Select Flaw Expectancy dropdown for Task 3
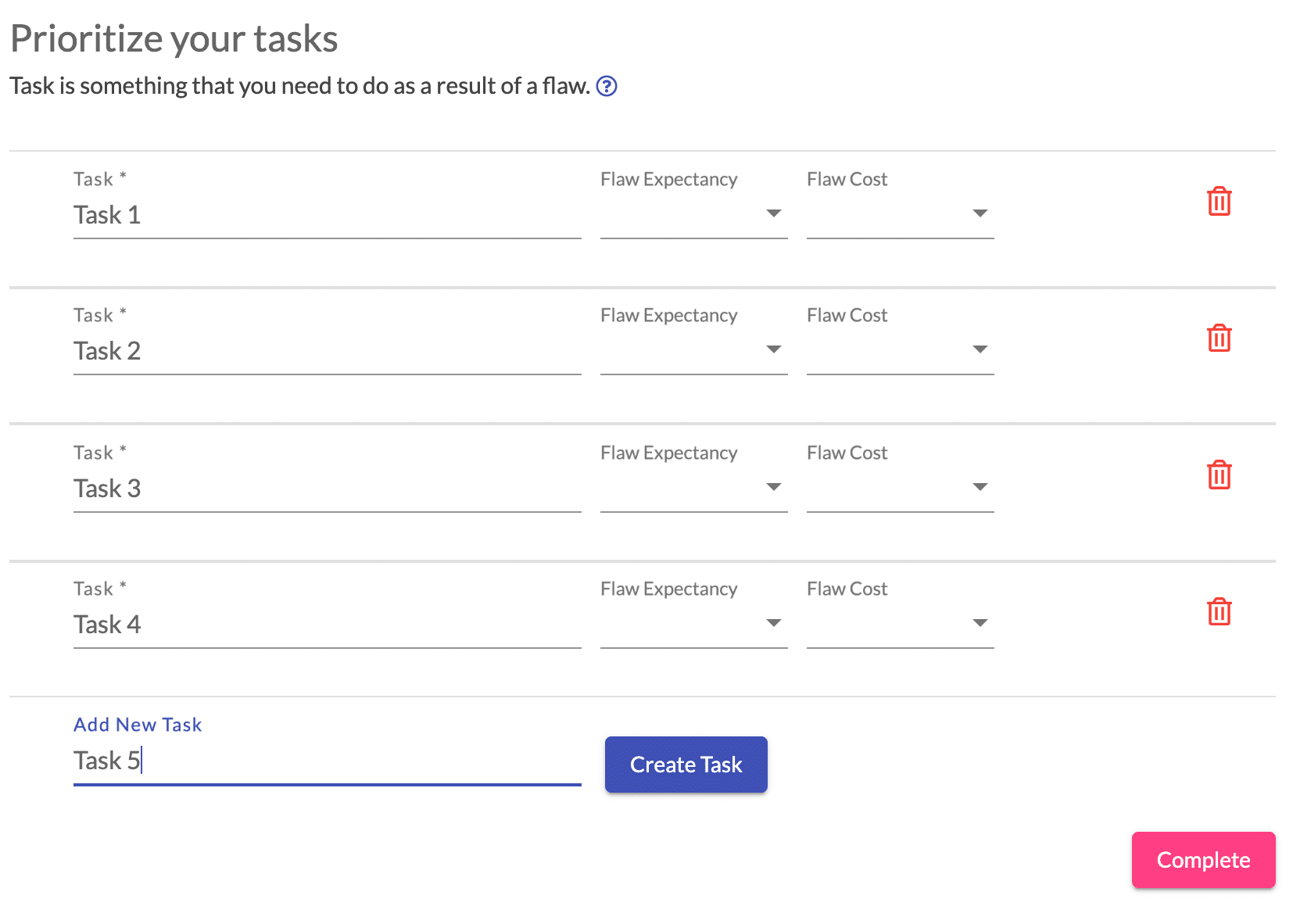 693,488
